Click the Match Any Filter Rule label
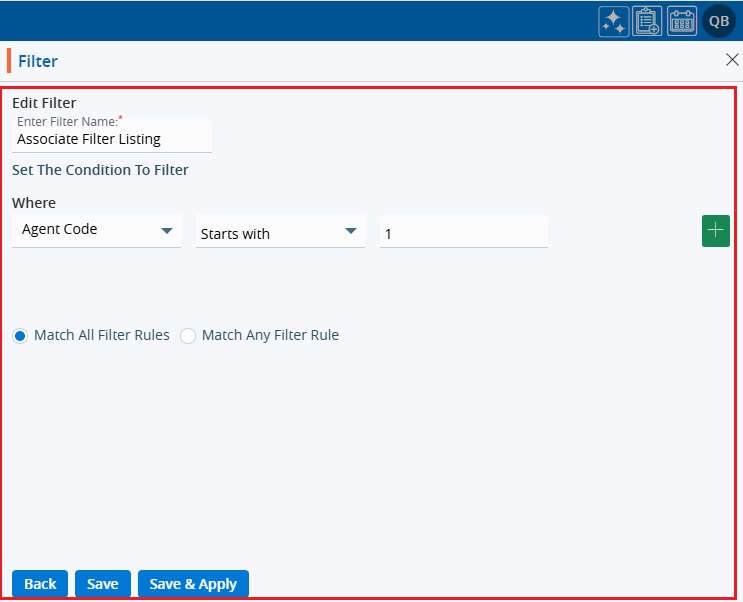Screen dimensions: 743x602 click(270, 336)
